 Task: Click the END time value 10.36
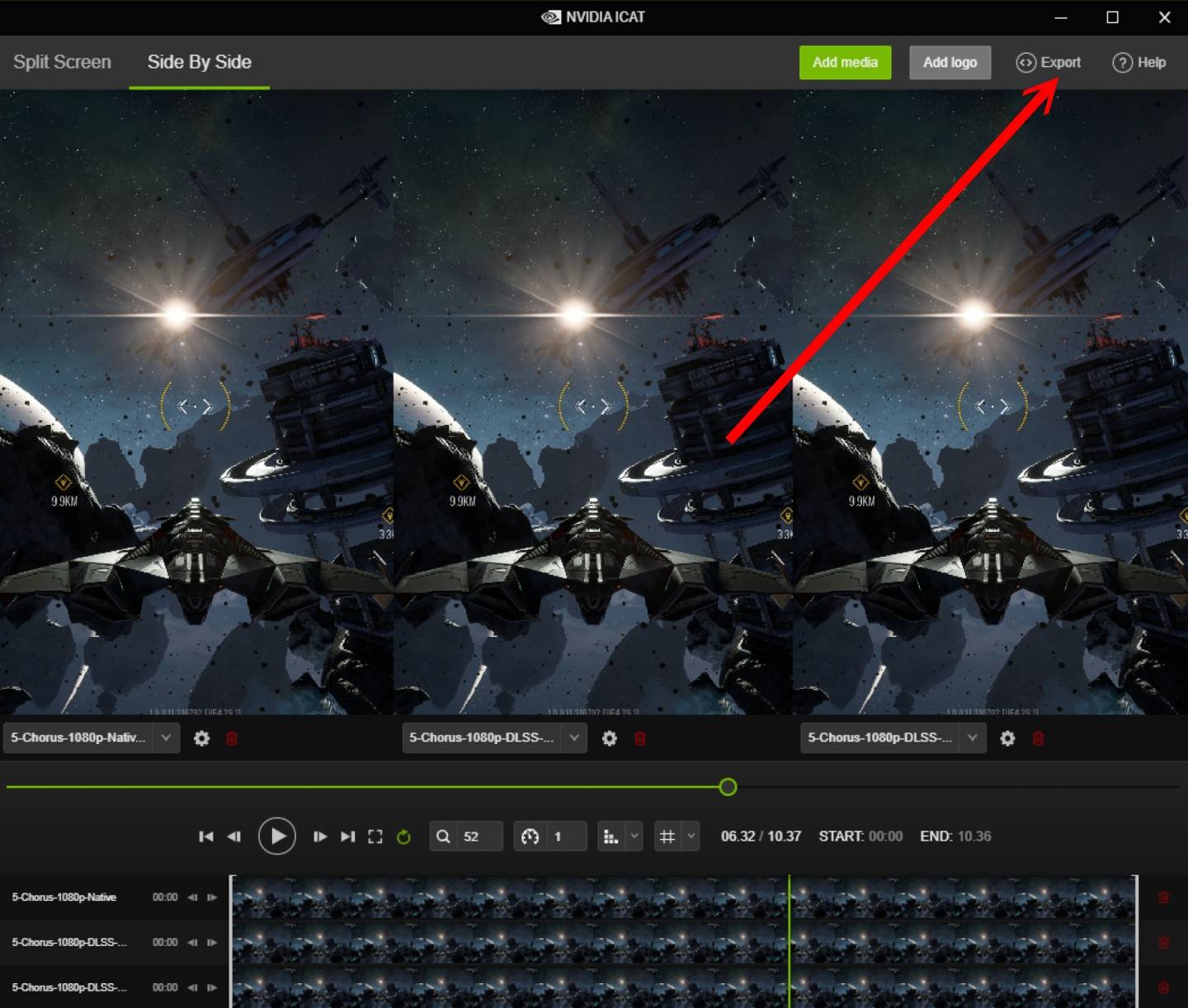coord(974,836)
